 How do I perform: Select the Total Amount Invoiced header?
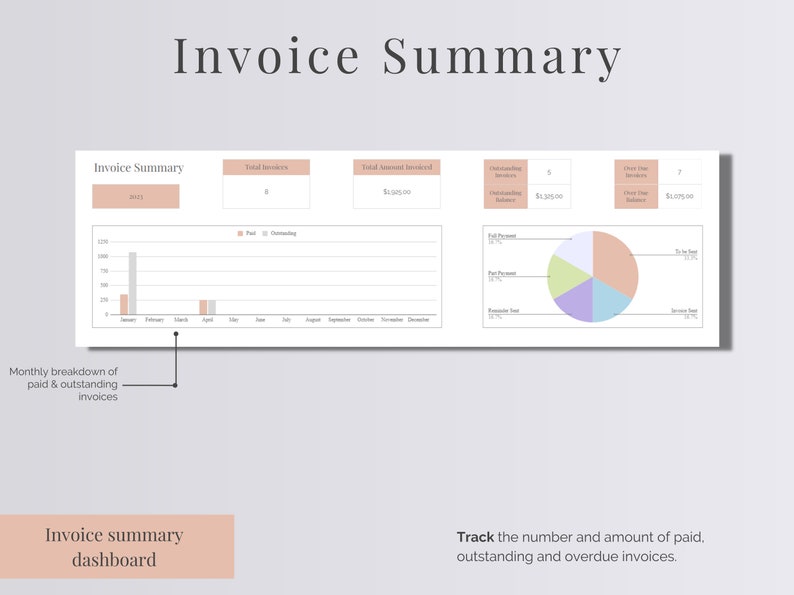tap(397, 167)
